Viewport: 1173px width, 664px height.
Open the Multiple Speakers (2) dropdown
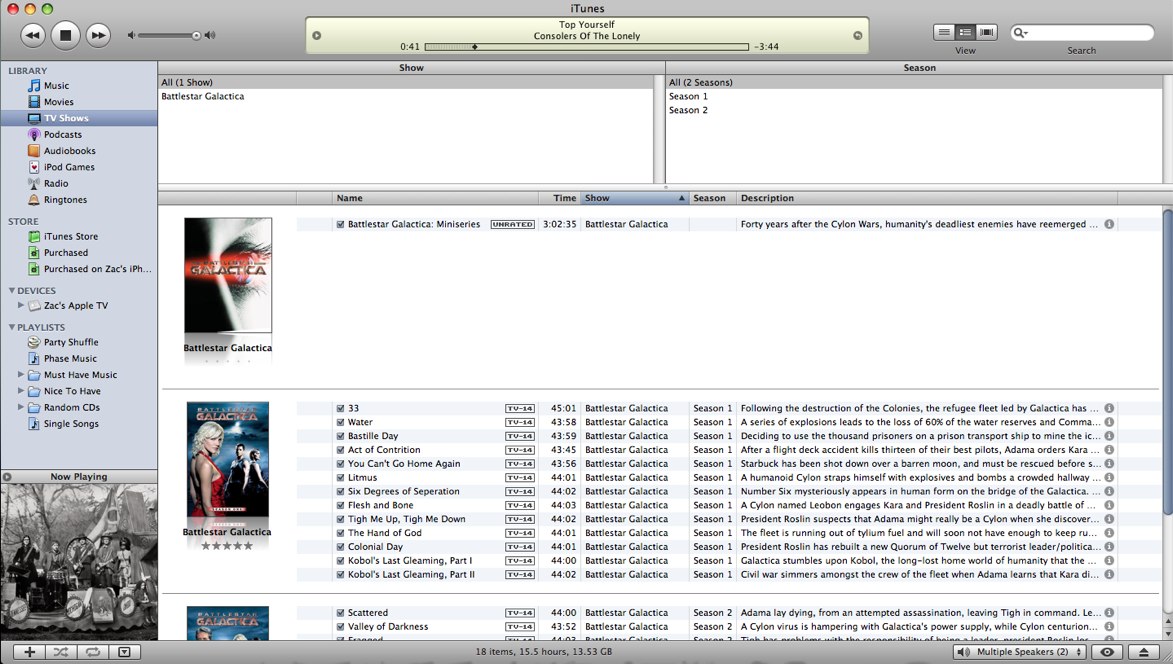[1020, 652]
